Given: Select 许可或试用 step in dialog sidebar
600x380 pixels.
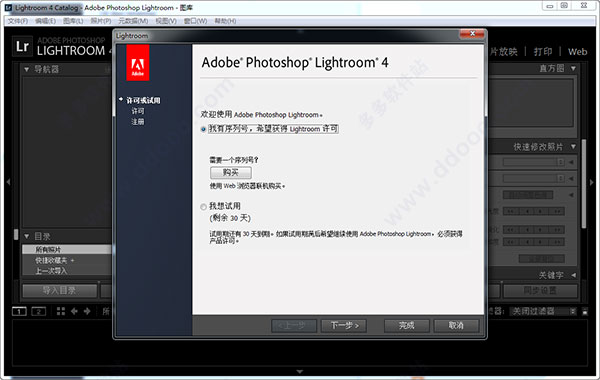Looking at the screenshot, I should [x=143, y=100].
